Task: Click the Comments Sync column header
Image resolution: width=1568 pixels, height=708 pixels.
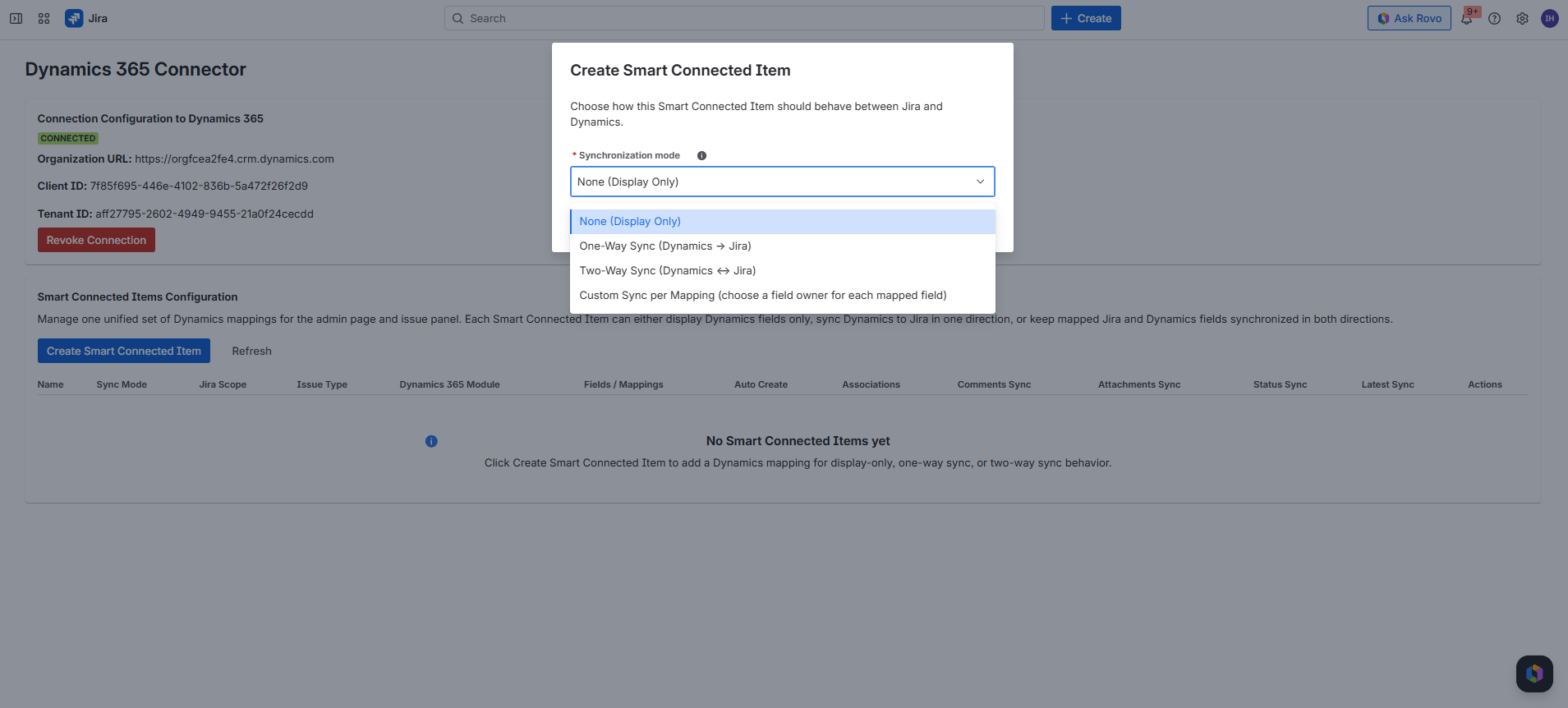Action: coord(994,384)
